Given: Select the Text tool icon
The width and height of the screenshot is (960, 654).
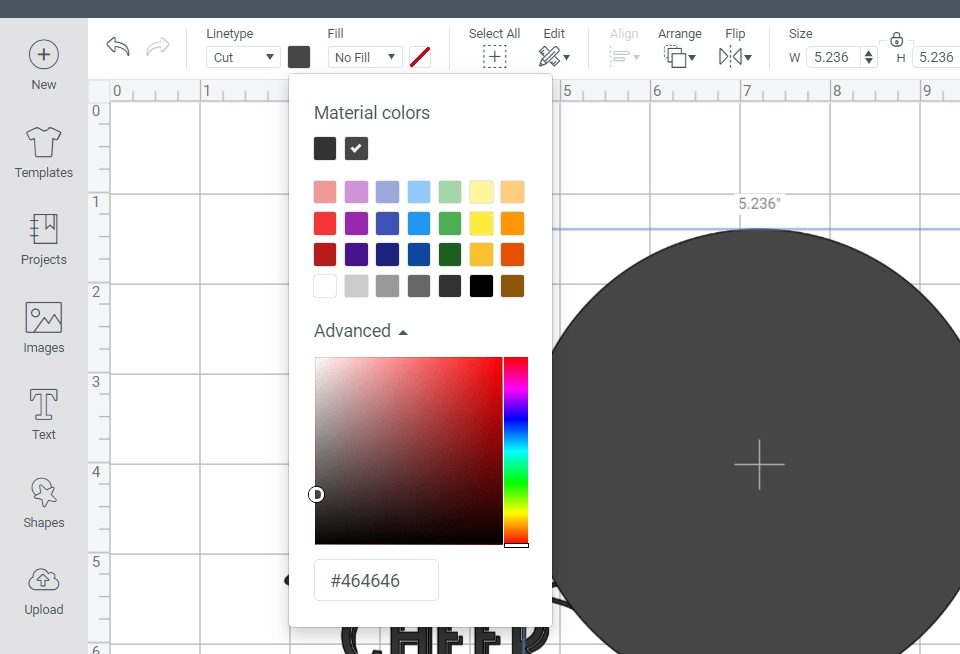Looking at the screenshot, I should click(x=43, y=405).
